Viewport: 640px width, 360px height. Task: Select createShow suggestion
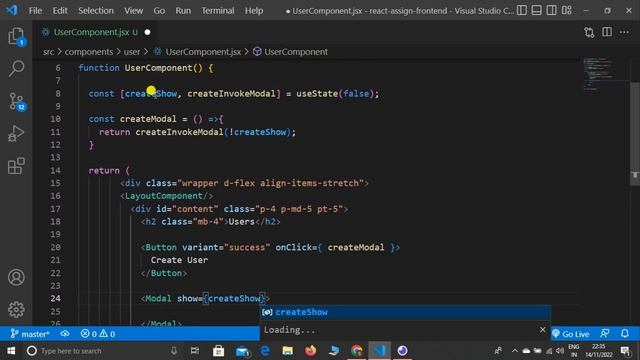pos(405,312)
